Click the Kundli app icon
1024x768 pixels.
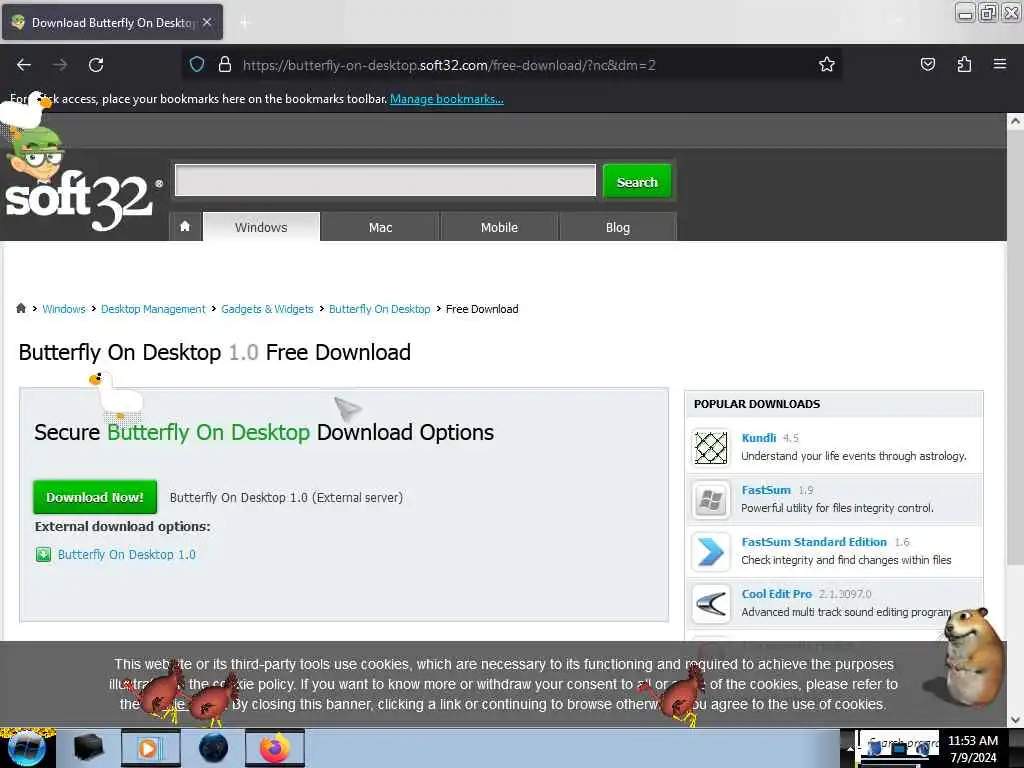[x=711, y=448]
